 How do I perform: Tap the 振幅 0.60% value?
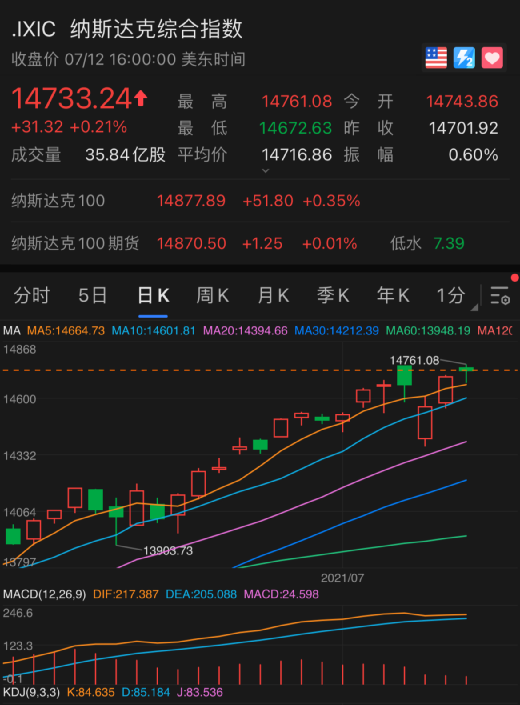click(x=473, y=155)
